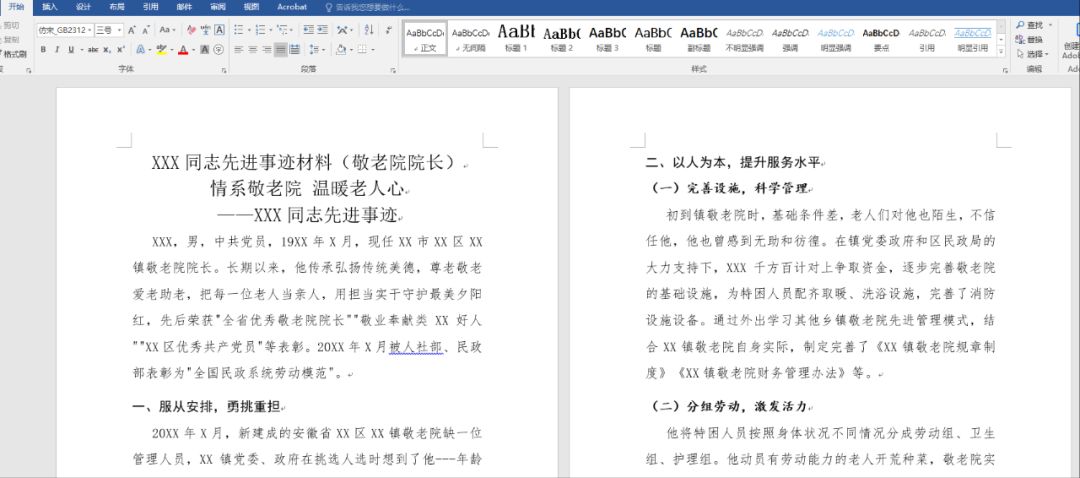This screenshot has height=478, width=1080.
Task: Open the 设计 (Design) tab
Action: pos(83,7)
